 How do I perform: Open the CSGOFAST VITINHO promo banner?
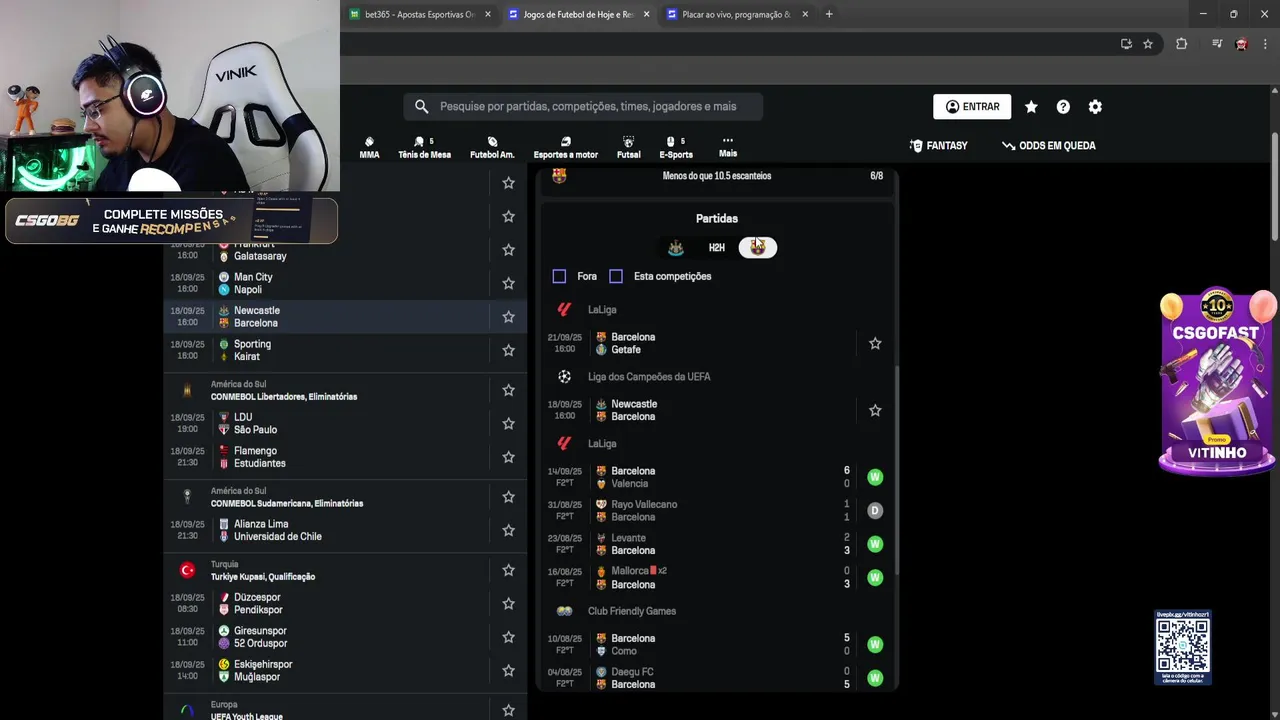pos(1217,382)
